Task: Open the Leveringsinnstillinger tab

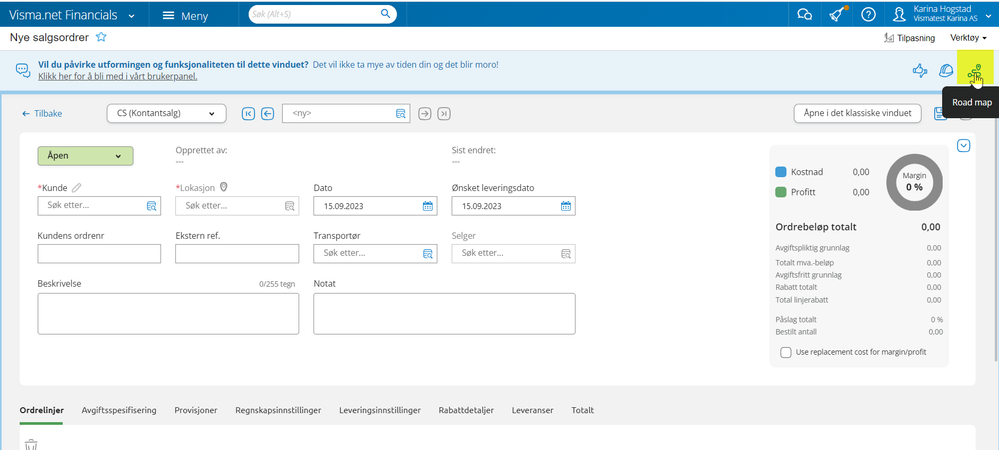Action: click(x=380, y=410)
